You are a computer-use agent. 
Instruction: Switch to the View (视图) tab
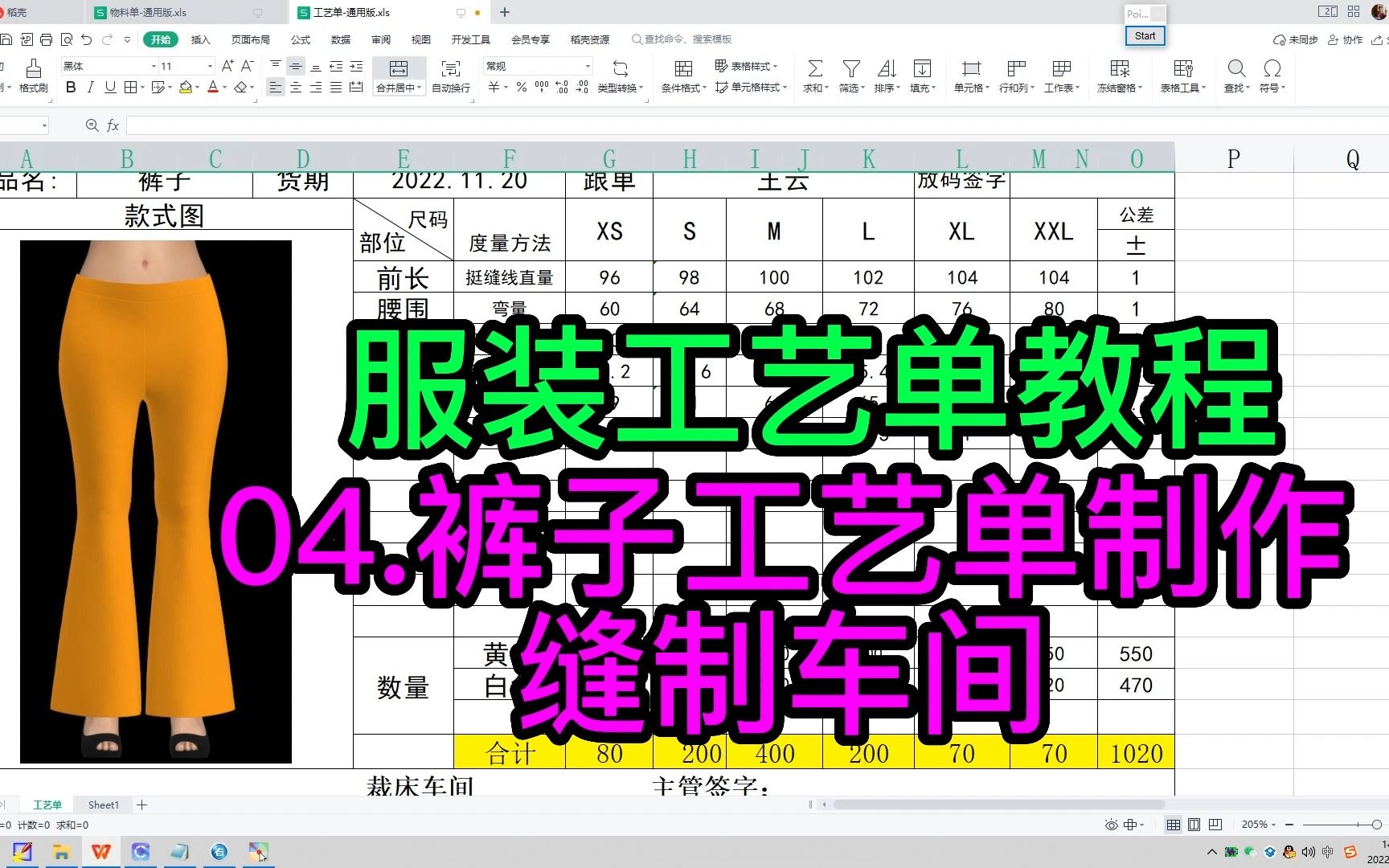click(x=421, y=39)
